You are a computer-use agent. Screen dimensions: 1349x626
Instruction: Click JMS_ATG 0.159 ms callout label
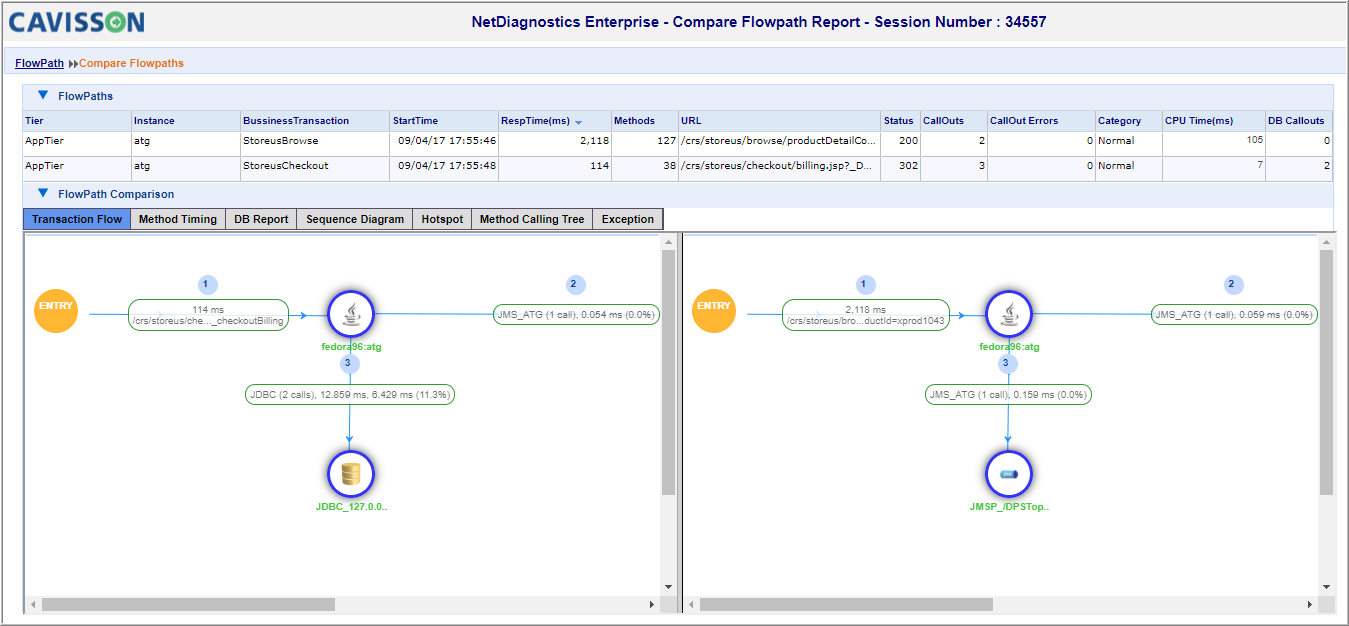pyautogui.click(x=1008, y=395)
